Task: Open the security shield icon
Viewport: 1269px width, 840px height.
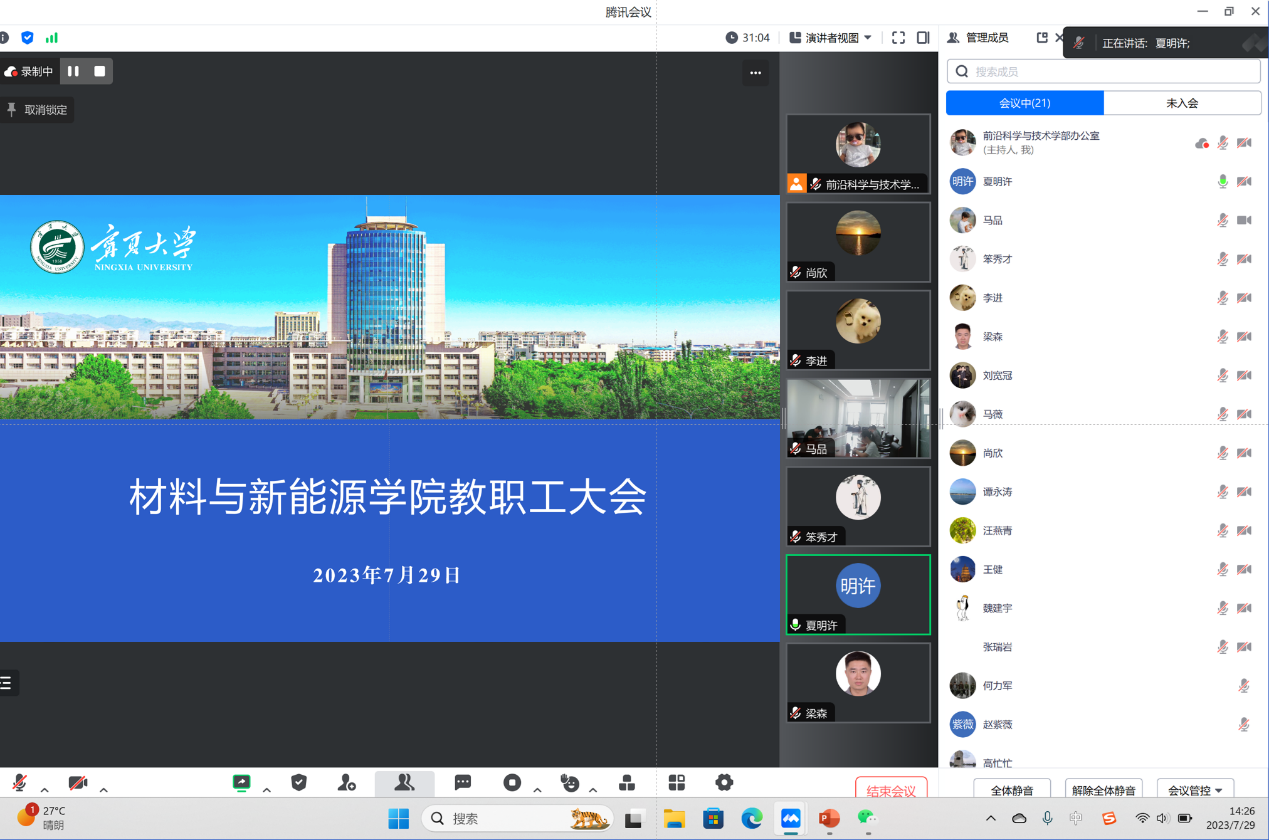Action: click(x=298, y=783)
